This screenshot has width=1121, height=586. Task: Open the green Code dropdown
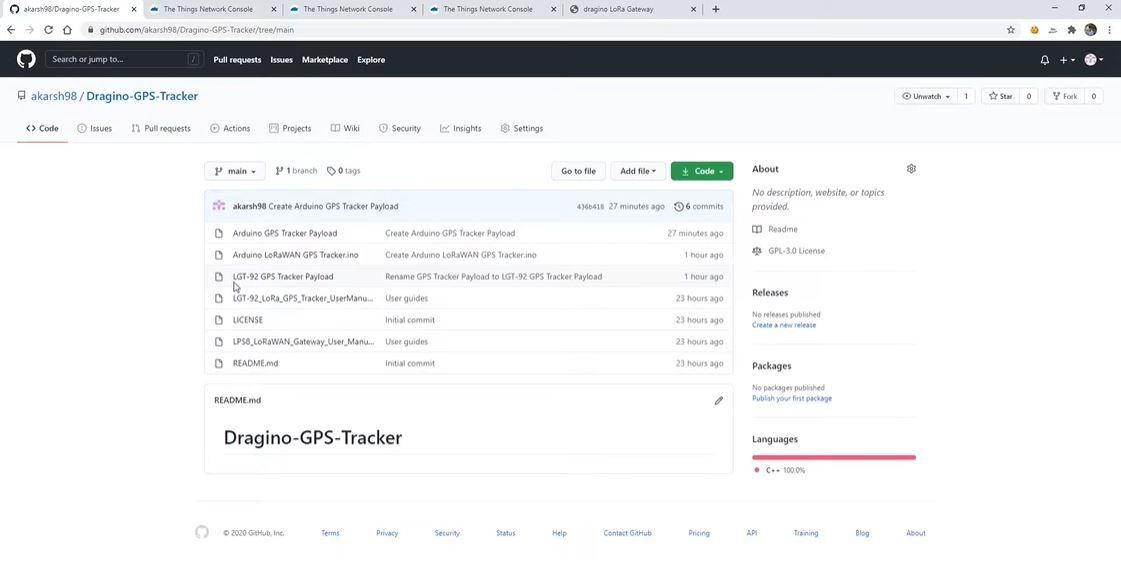pyautogui.click(x=701, y=172)
